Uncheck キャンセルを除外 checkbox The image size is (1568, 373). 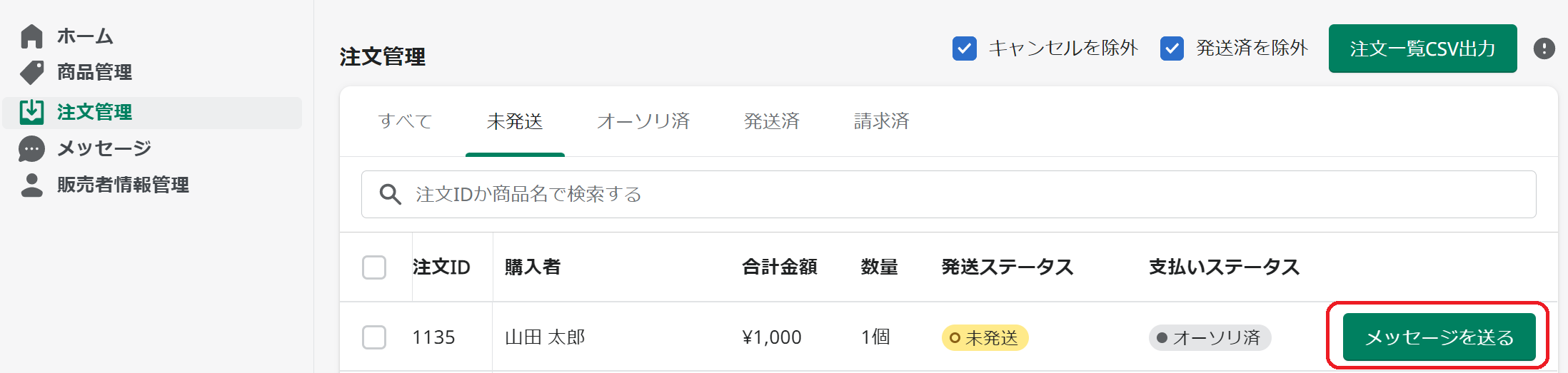pyautogui.click(x=965, y=48)
